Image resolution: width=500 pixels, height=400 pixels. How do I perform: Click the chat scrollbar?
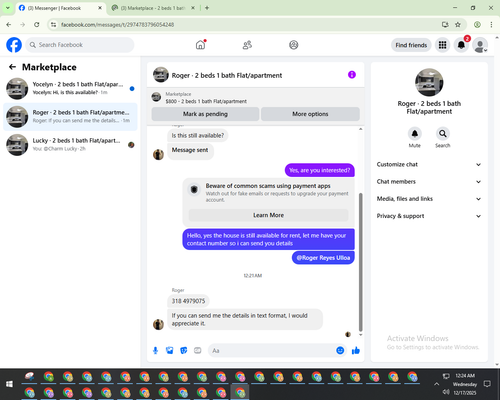pyautogui.click(x=360, y=262)
